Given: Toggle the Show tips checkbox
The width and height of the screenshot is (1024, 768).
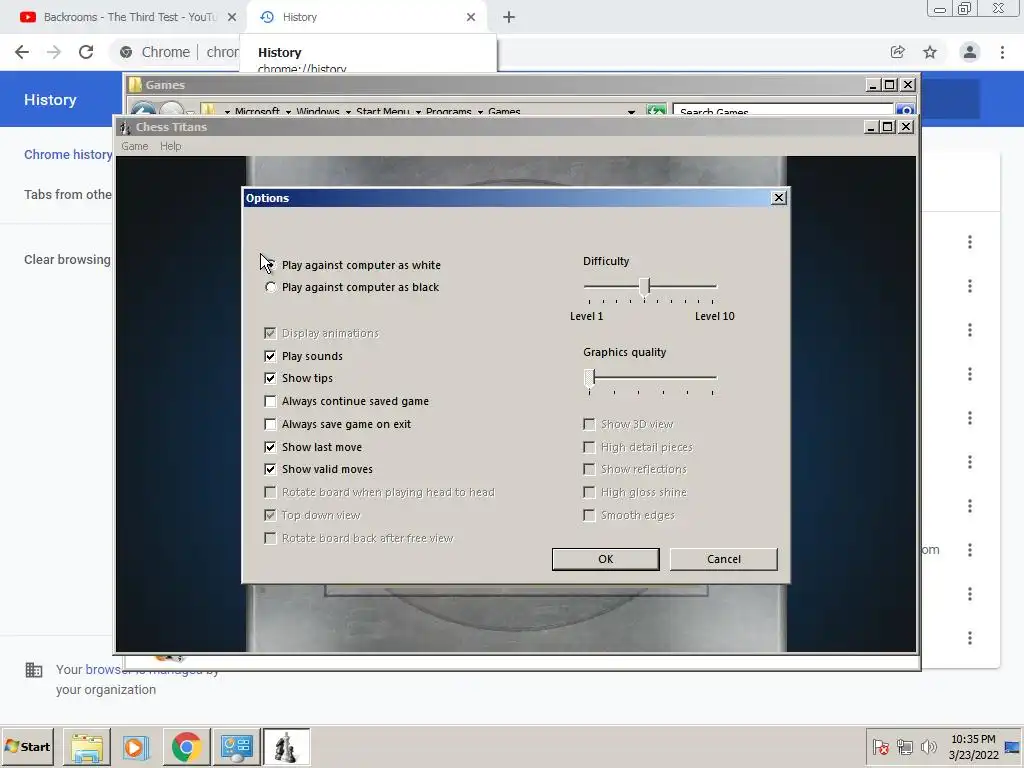Looking at the screenshot, I should coord(270,378).
